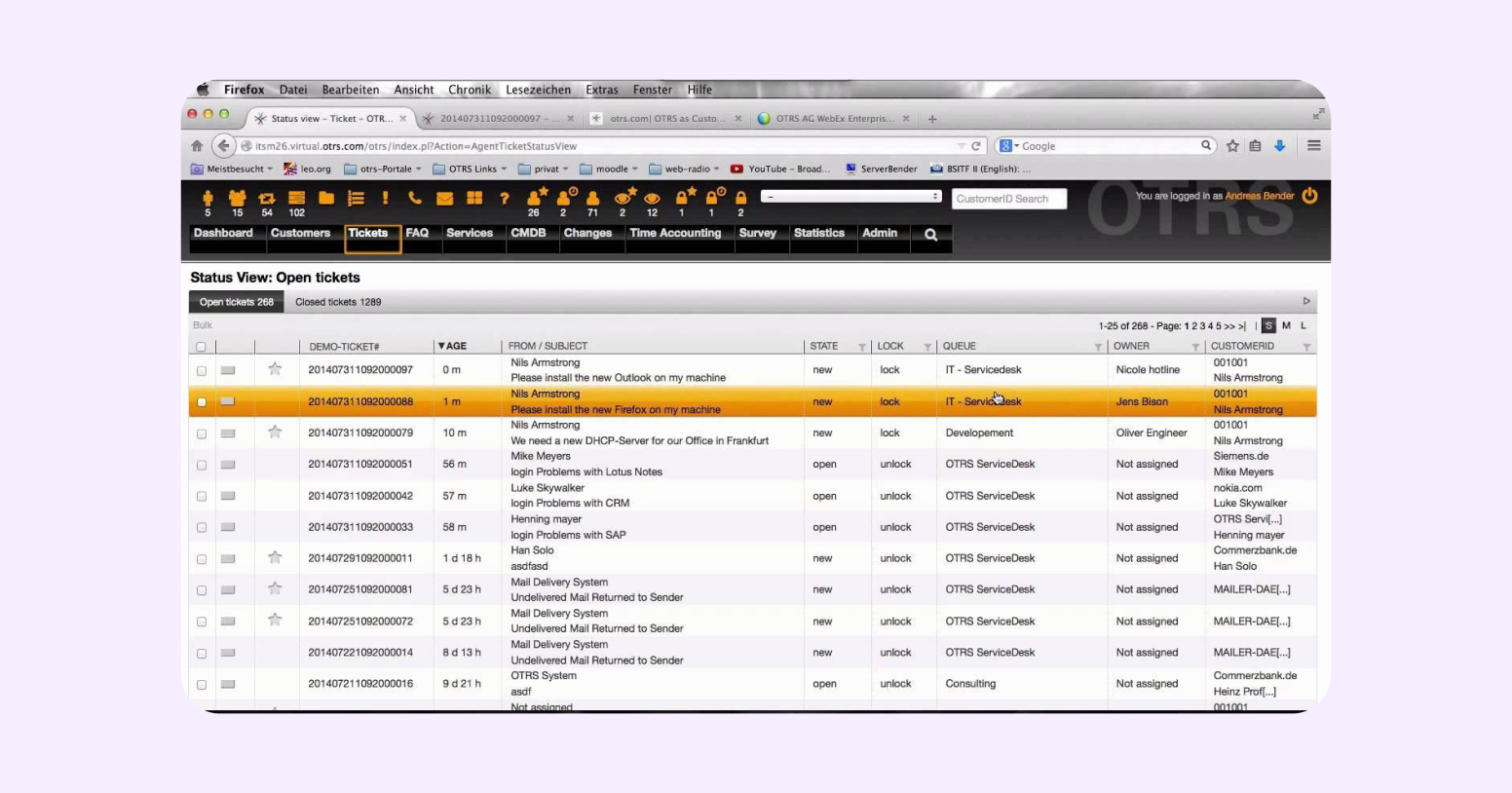Click the eye-with-star icon showing 2

[624, 197]
